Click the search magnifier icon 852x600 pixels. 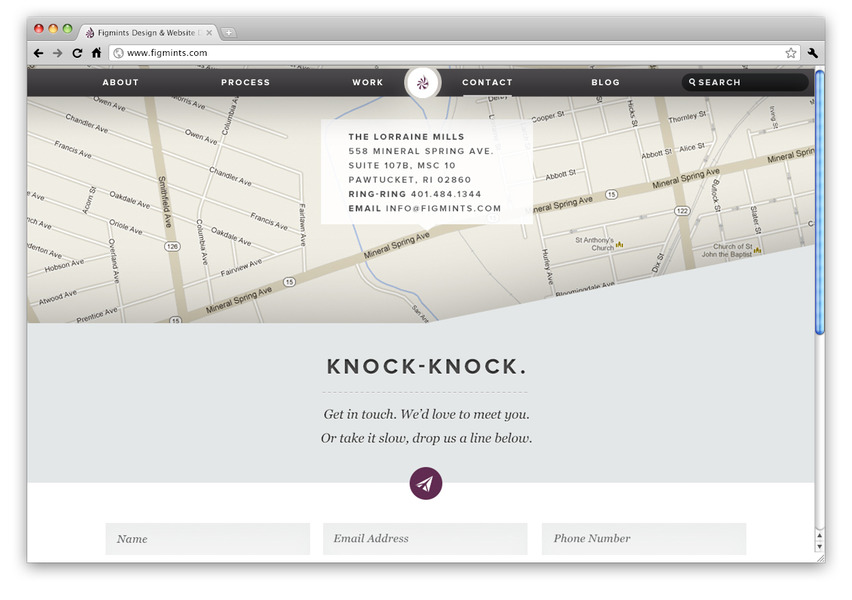692,82
